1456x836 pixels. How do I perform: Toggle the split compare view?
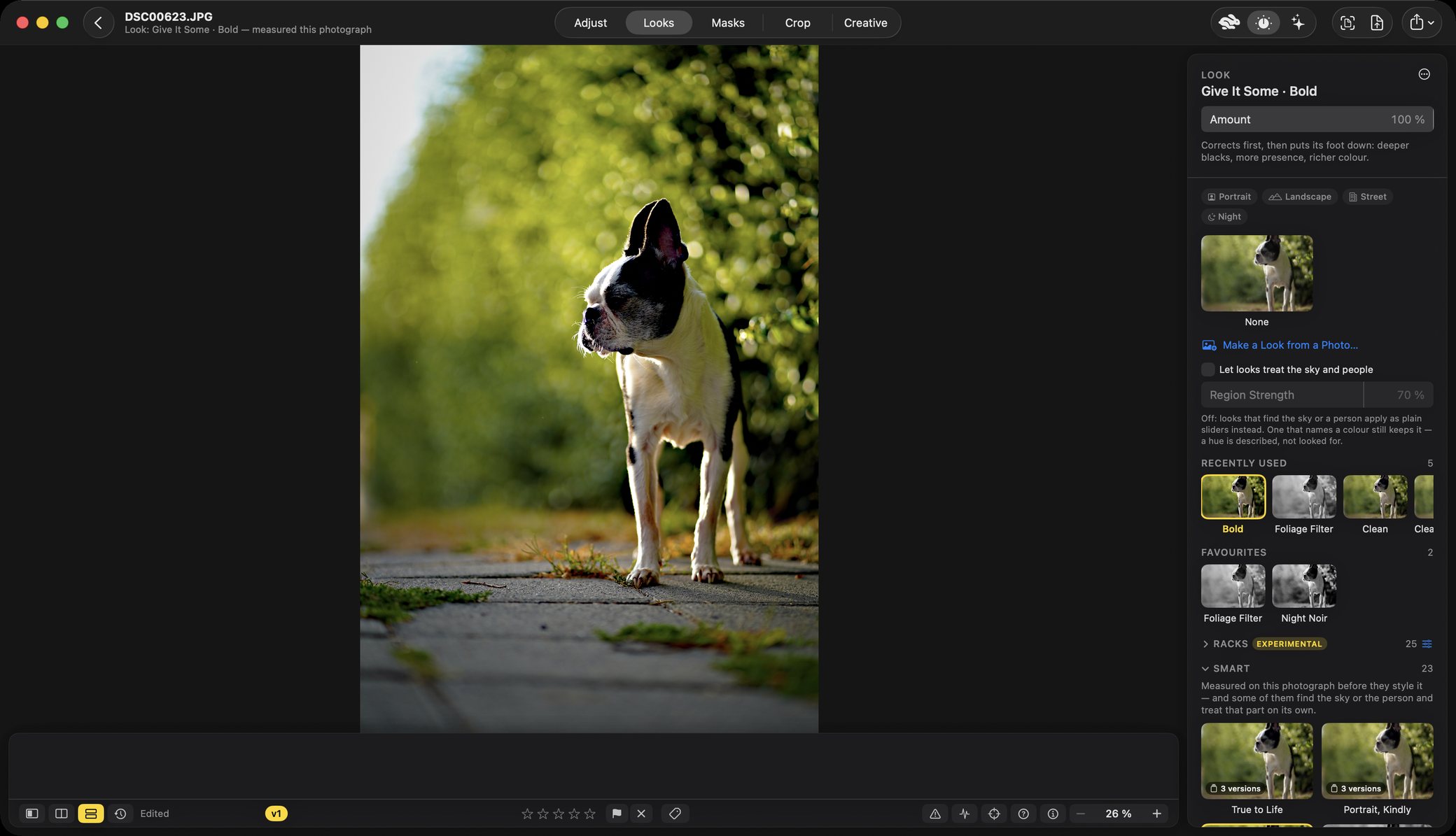pyautogui.click(x=62, y=814)
